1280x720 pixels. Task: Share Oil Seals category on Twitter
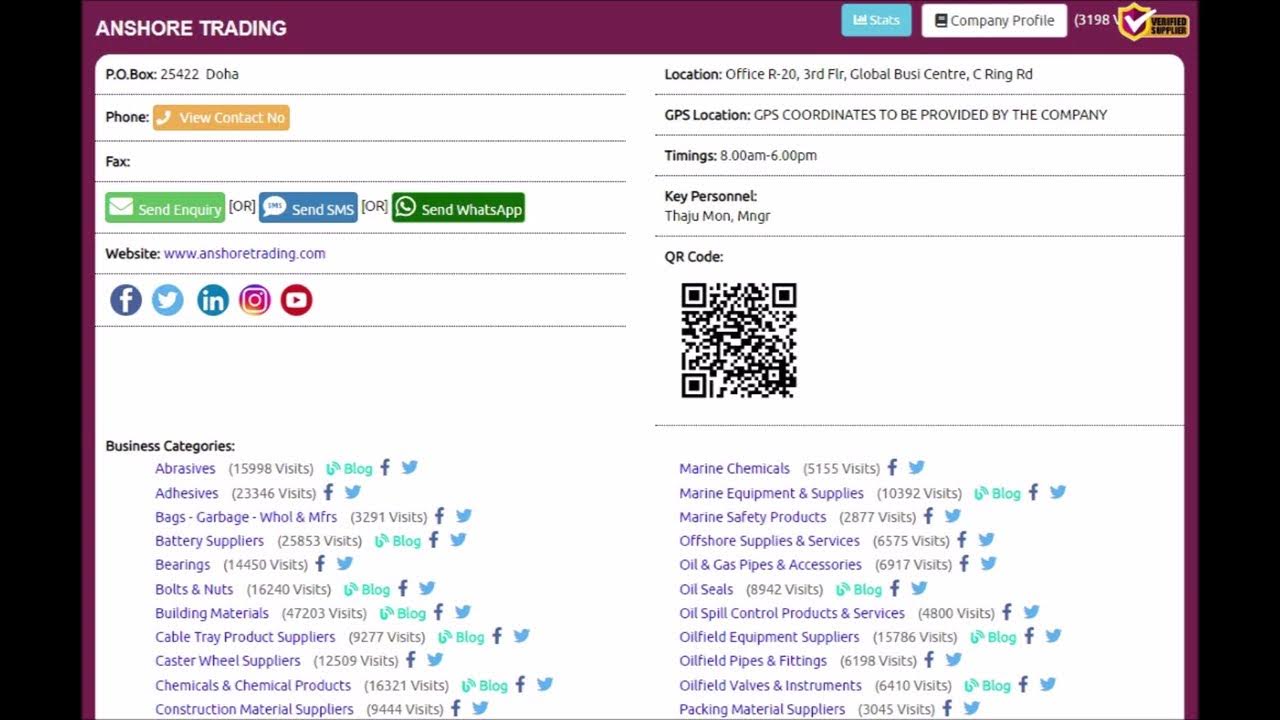click(x=919, y=588)
